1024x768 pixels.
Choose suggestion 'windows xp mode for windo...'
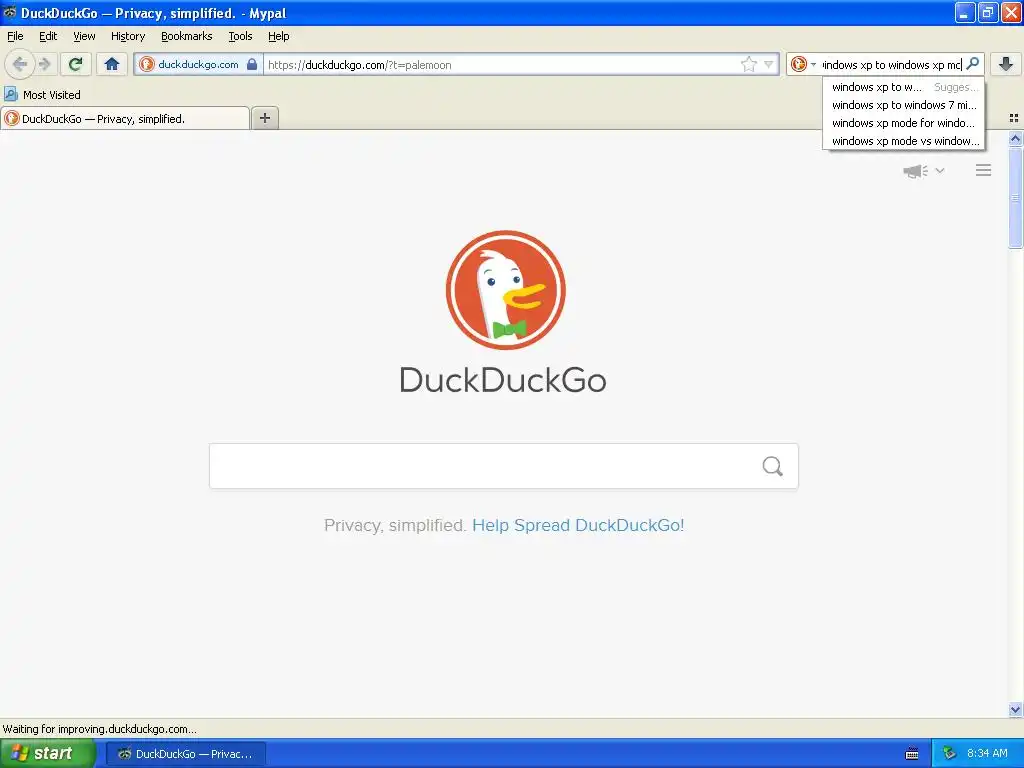[x=904, y=123]
